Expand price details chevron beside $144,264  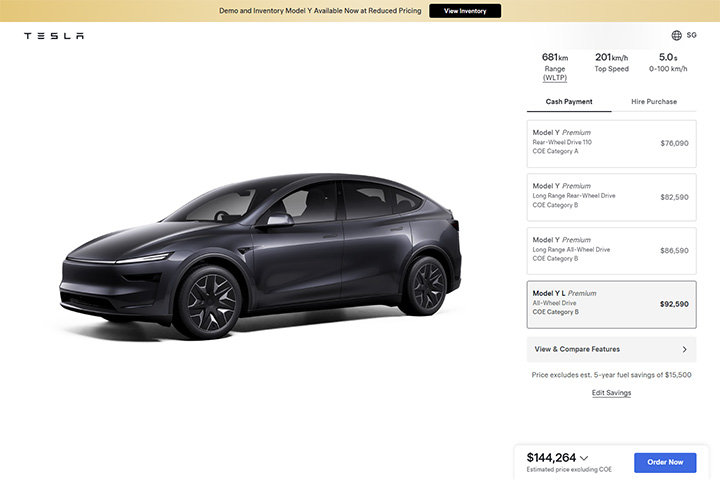584,458
